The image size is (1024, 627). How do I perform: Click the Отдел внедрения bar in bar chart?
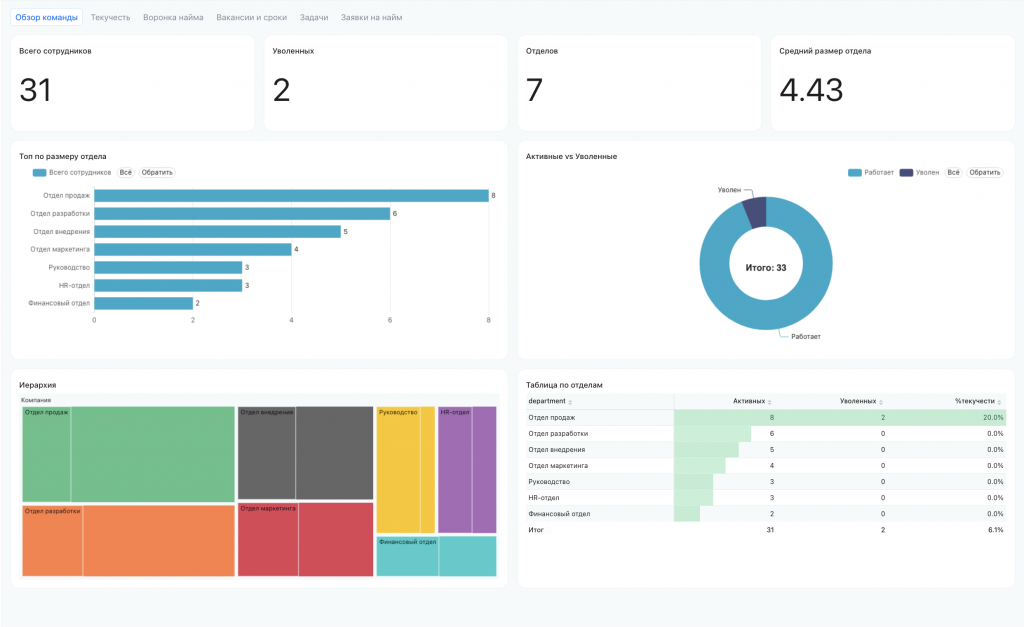[x=217, y=231]
